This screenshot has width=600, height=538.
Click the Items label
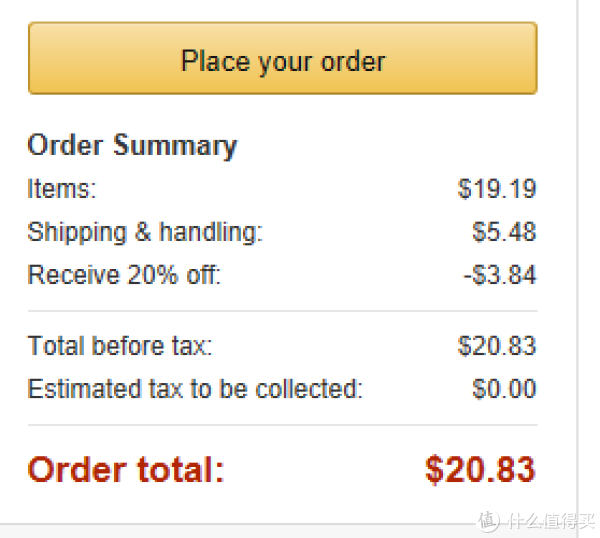point(62,189)
